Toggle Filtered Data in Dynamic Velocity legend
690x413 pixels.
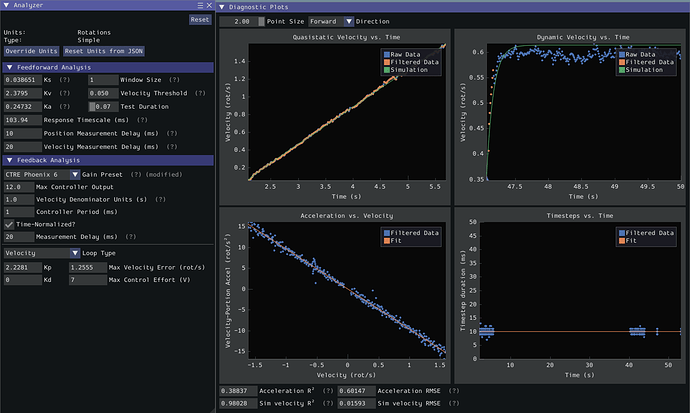tap(646, 62)
